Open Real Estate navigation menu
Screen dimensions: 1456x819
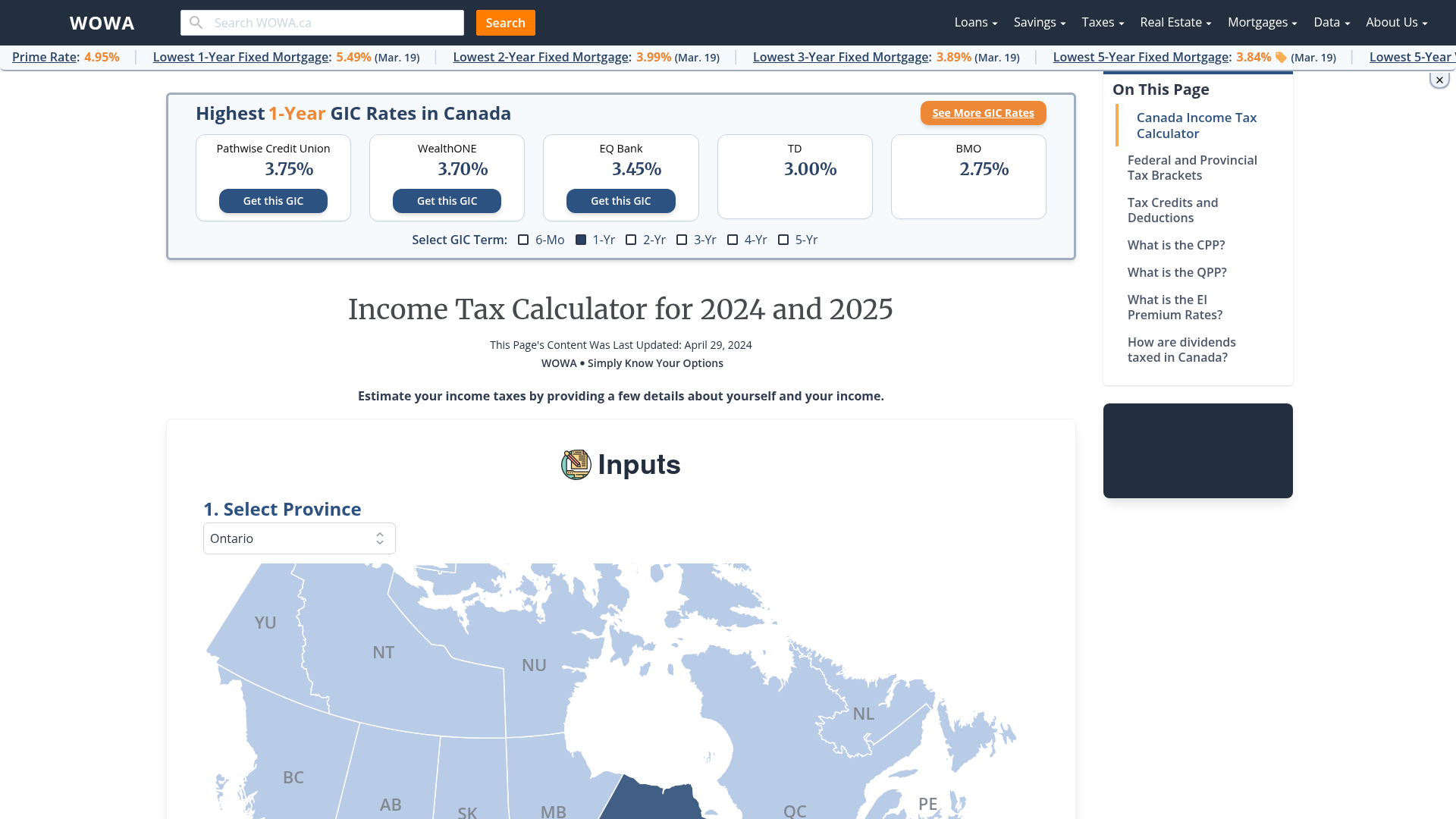pos(1175,22)
